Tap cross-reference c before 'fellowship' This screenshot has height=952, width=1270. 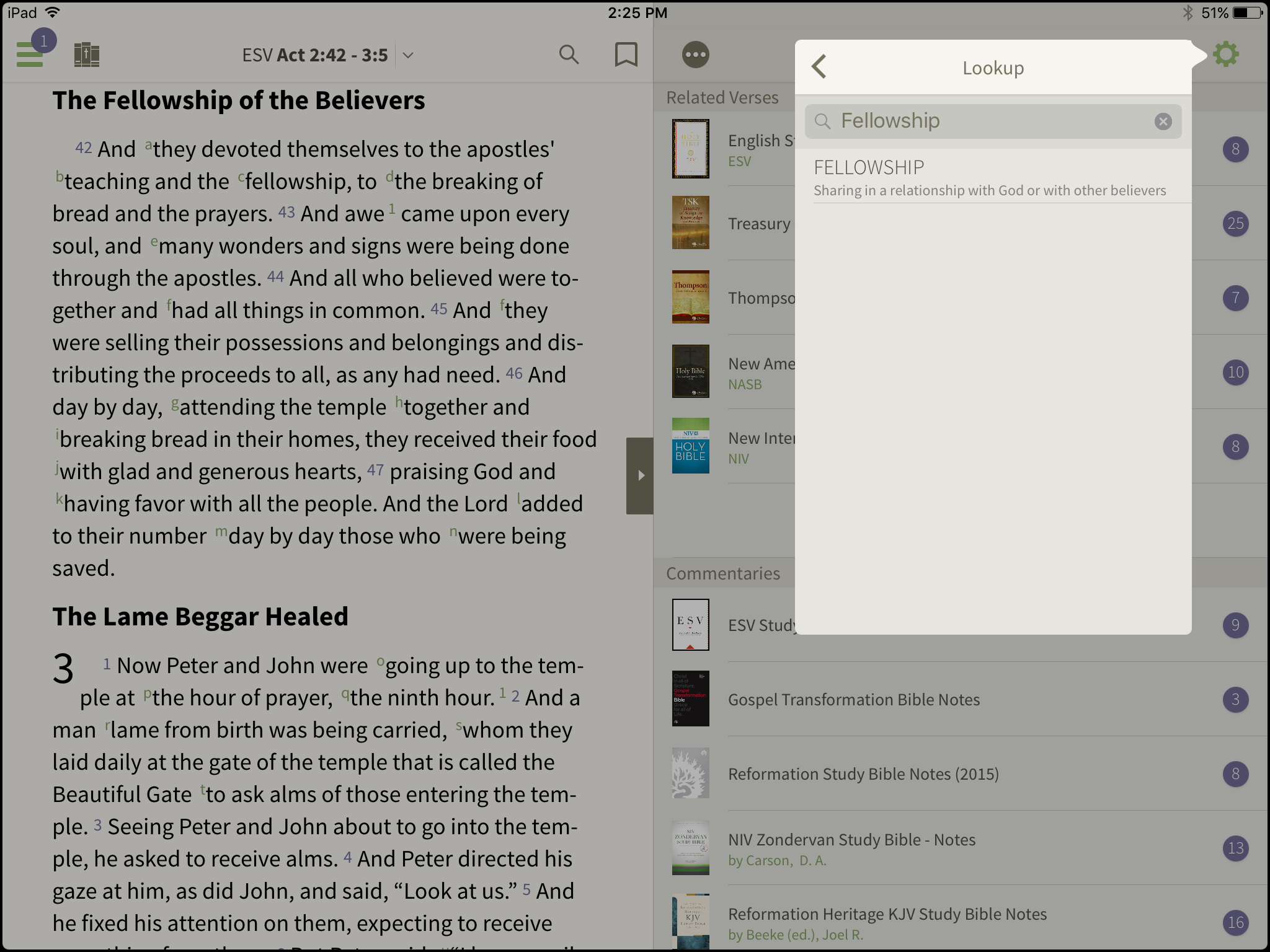point(241,177)
